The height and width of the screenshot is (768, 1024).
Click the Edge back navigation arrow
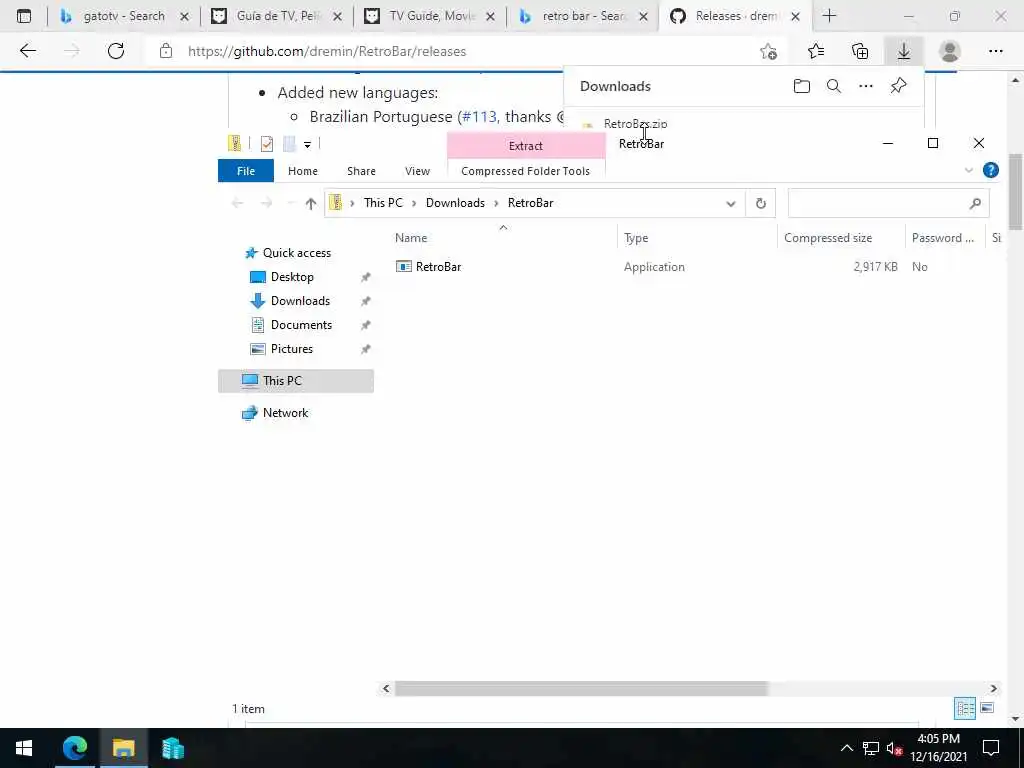(x=27, y=51)
